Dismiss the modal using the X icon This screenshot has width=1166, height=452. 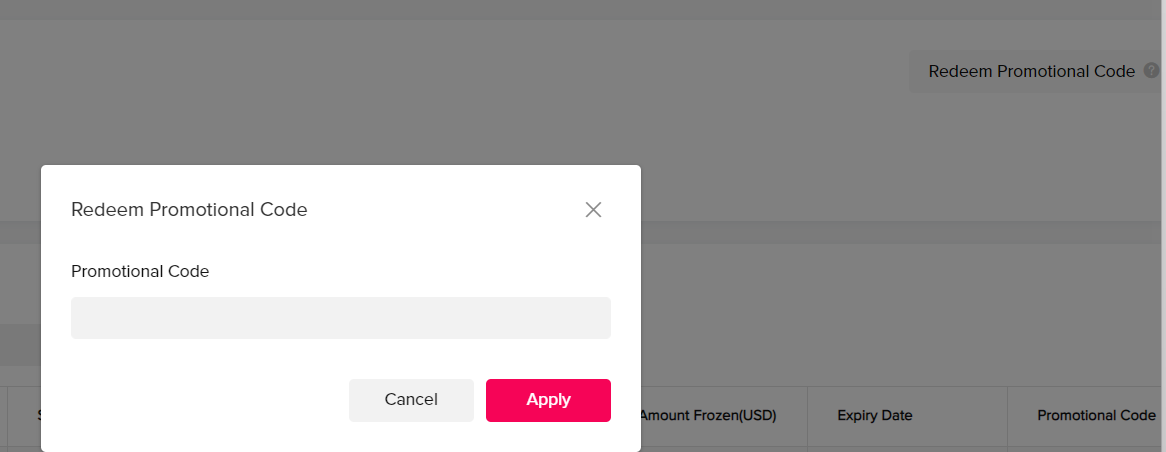pos(593,210)
